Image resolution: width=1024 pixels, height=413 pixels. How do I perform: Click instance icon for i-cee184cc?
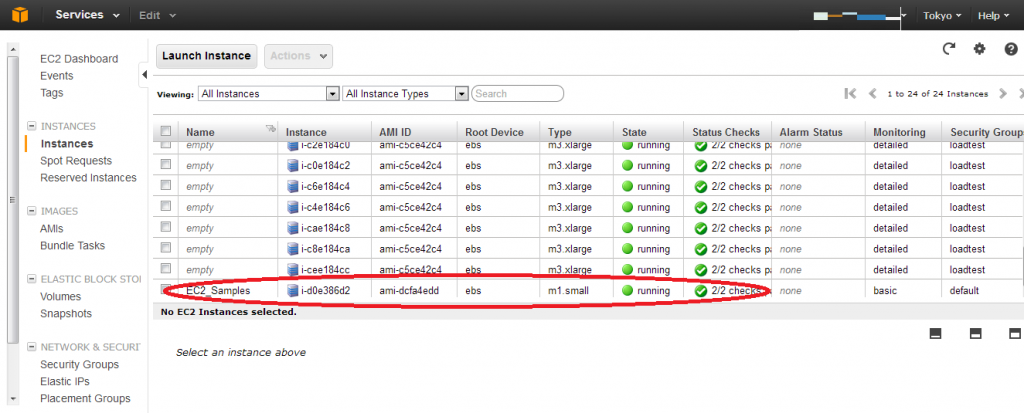pyautogui.click(x=293, y=270)
